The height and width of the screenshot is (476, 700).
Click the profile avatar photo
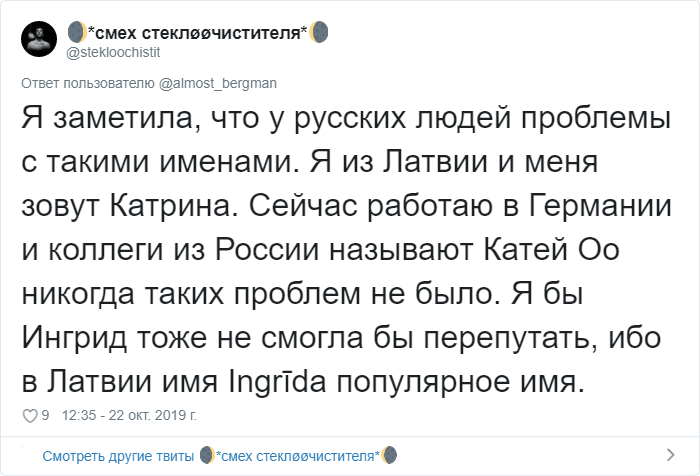(x=39, y=40)
